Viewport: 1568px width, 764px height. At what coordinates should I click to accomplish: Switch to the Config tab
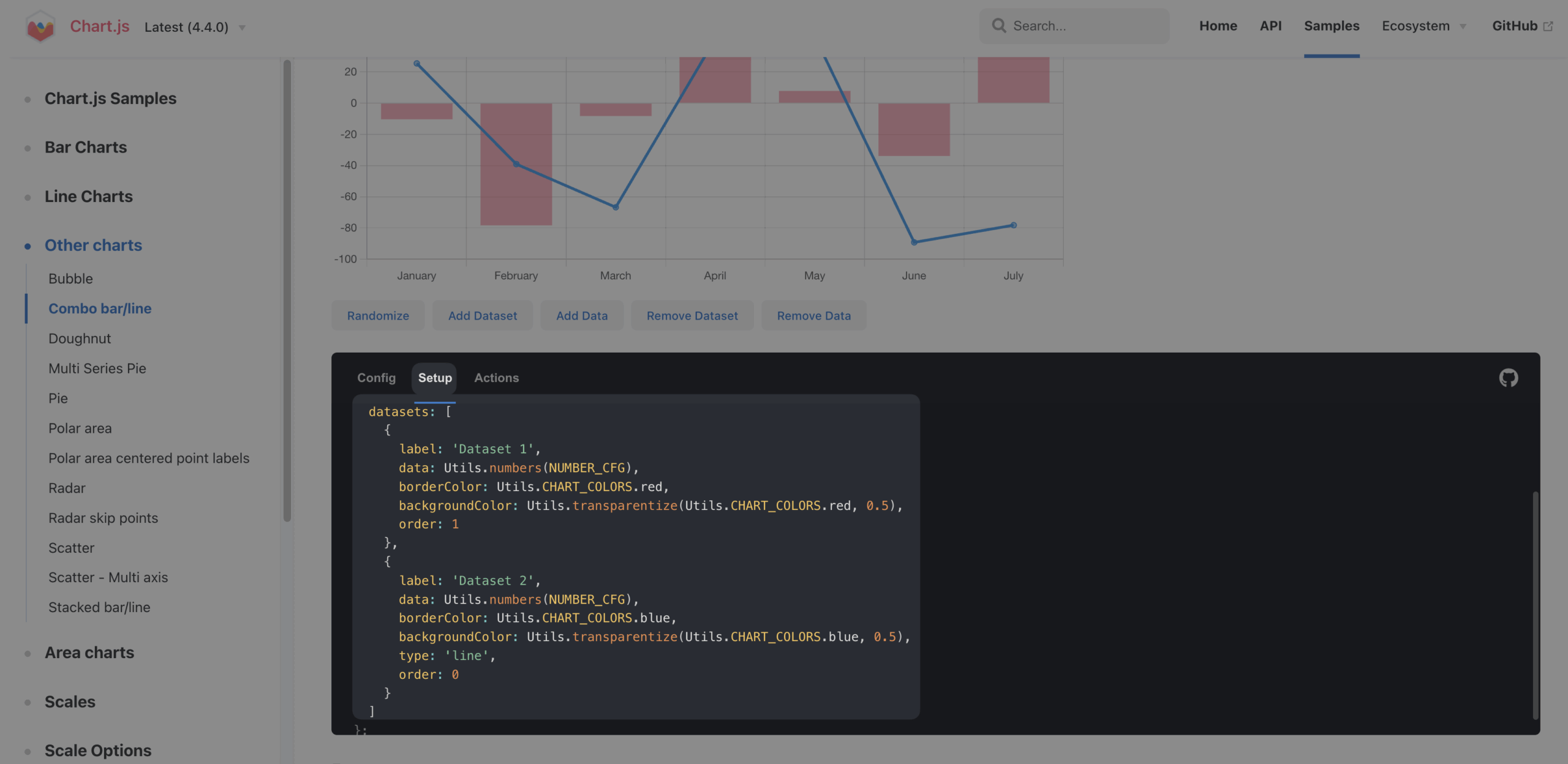[375, 378]
